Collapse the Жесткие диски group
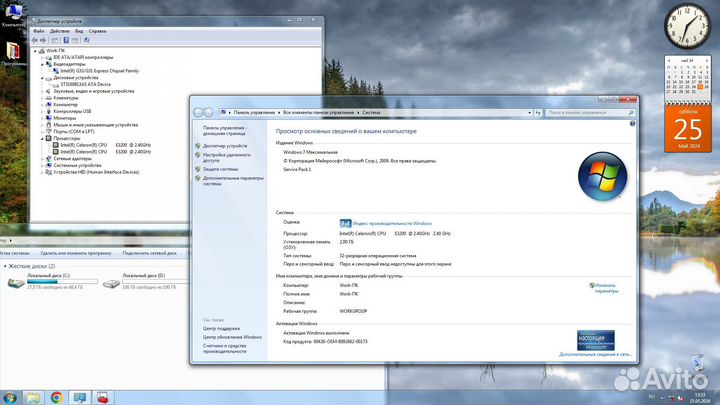This screenshot has width=720, height=405. 5,266
